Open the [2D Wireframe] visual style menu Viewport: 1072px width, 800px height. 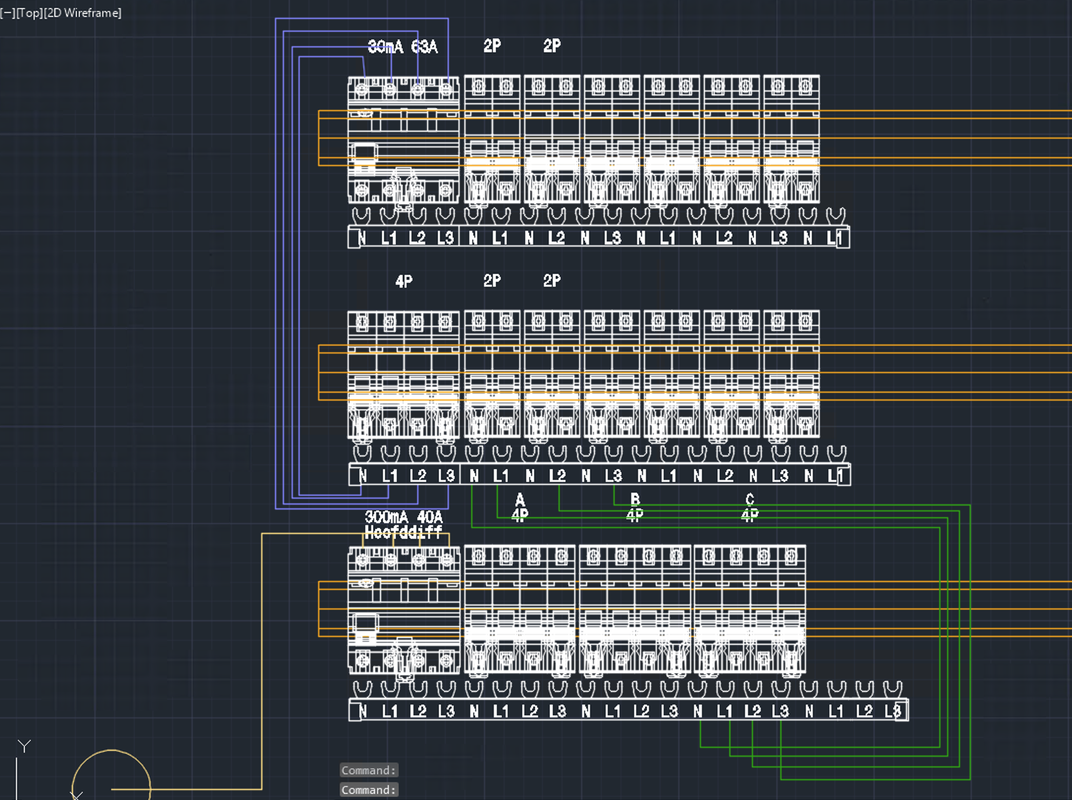[82, 13]
